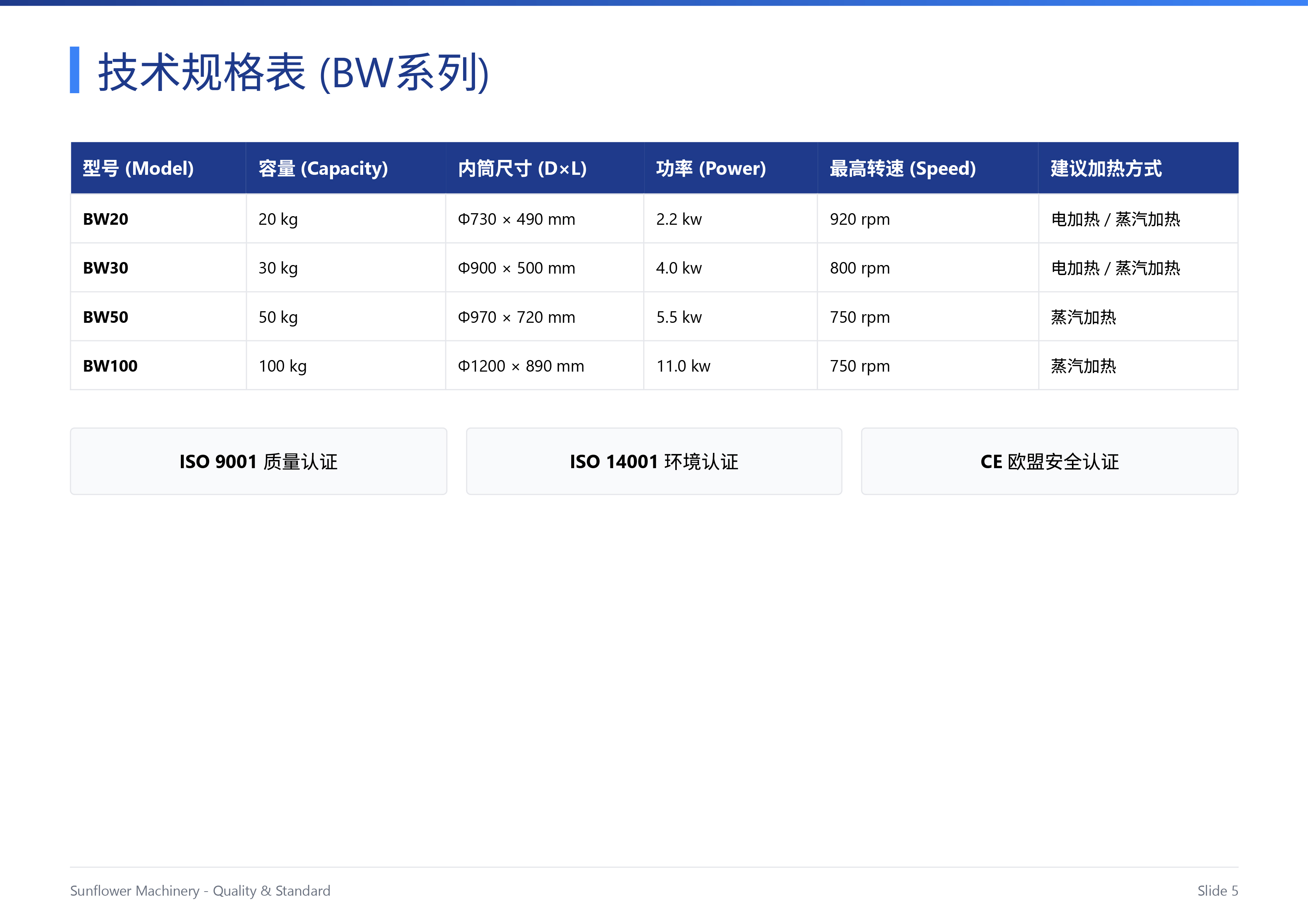The image size is (1308, 924).
Task: Click the 800 rpm speed cell
Action: [928, 268]
